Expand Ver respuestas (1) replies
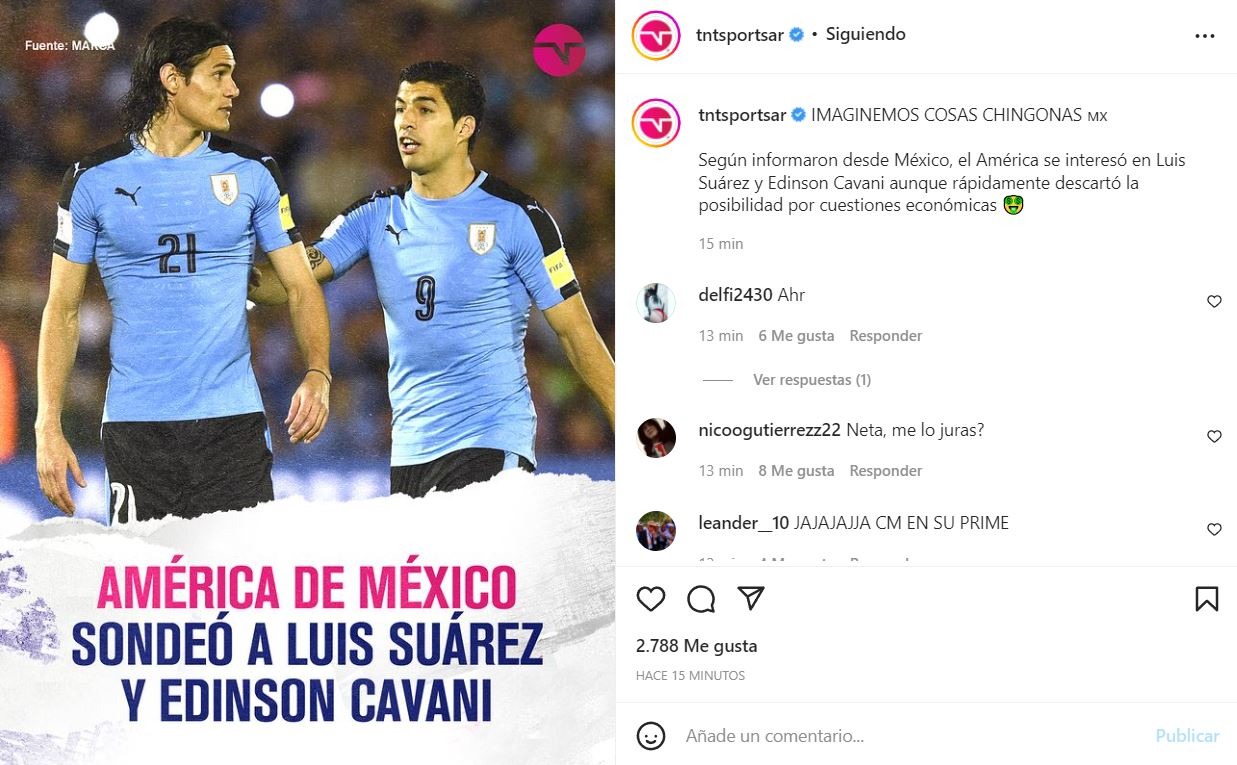This screenshot has width=1237, height=765. pyautogui.click(x=811, y=380)
